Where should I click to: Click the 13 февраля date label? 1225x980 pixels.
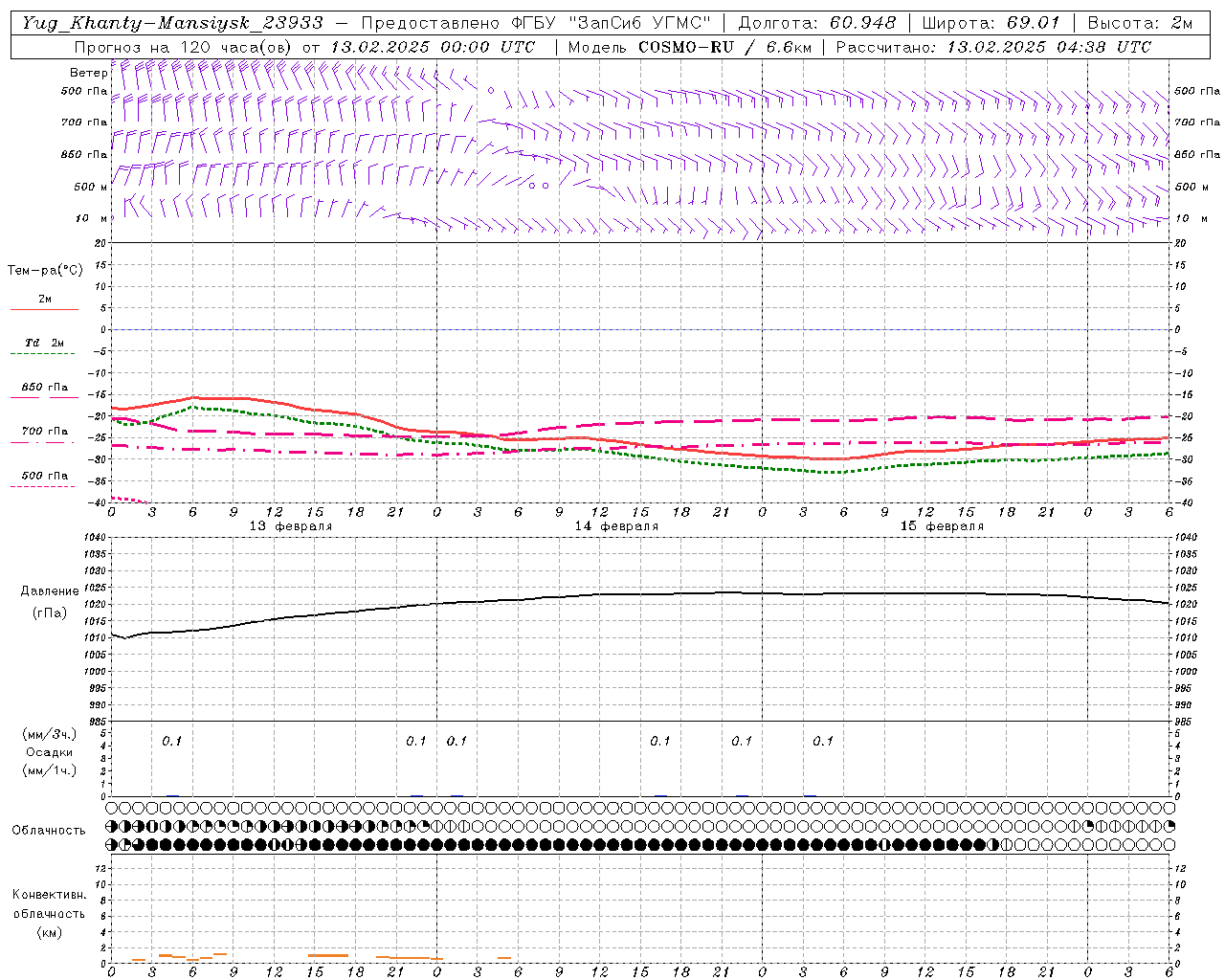pyautogui.click(x=291, y=526)
